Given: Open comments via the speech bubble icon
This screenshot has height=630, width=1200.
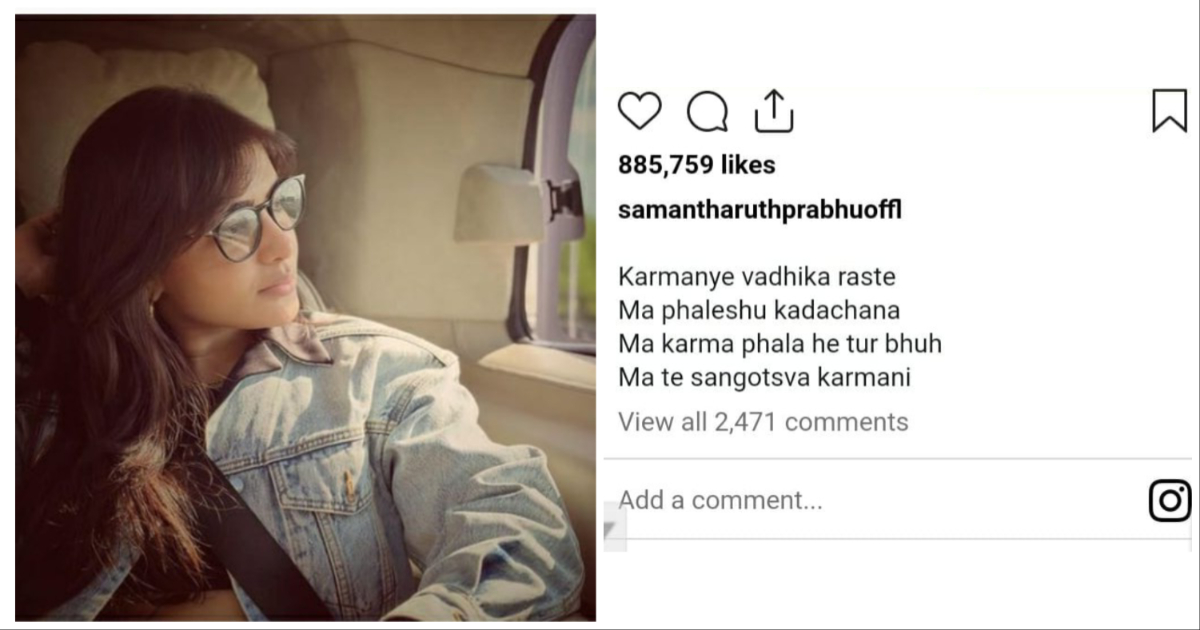Looking at the screenshot, I should click(x=708, y=111).
